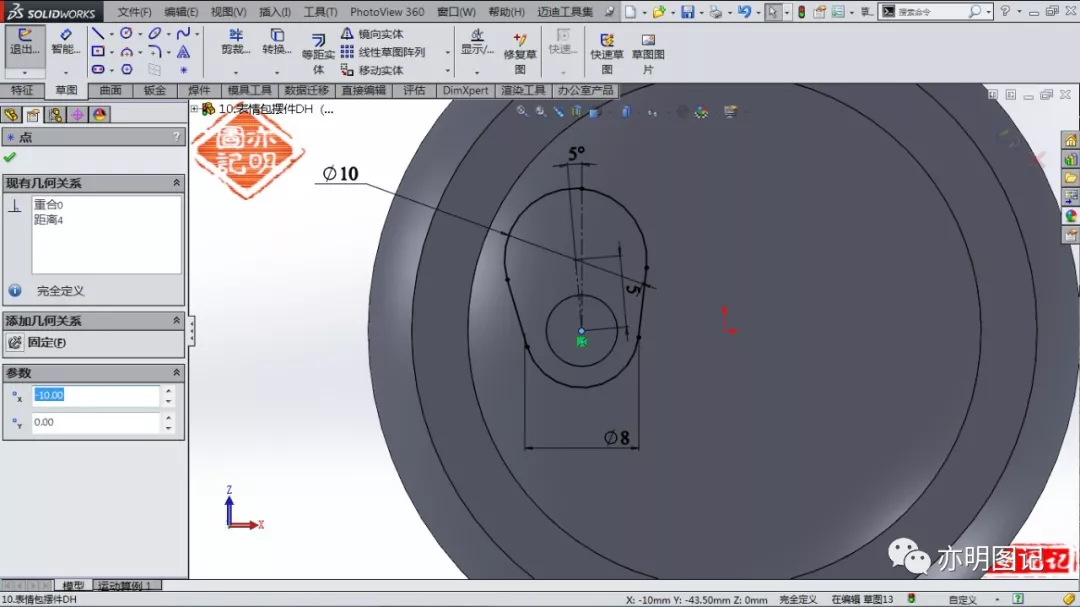1080x607 pixels.
Task: Select the Circle sketch tool
Action: pos(126,33)
